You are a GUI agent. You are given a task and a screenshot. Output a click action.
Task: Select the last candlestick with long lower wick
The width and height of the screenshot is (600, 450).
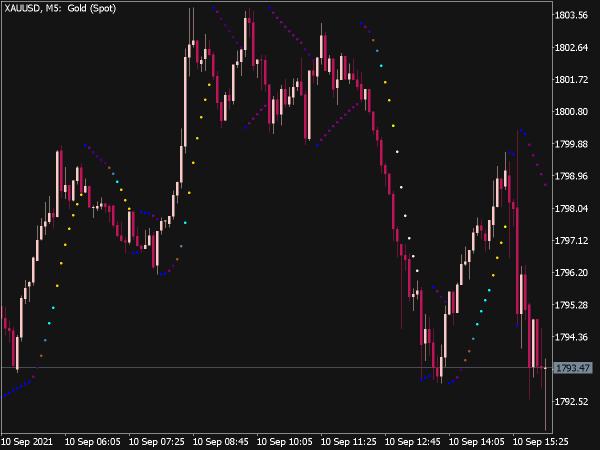click(x=545, y=394)
